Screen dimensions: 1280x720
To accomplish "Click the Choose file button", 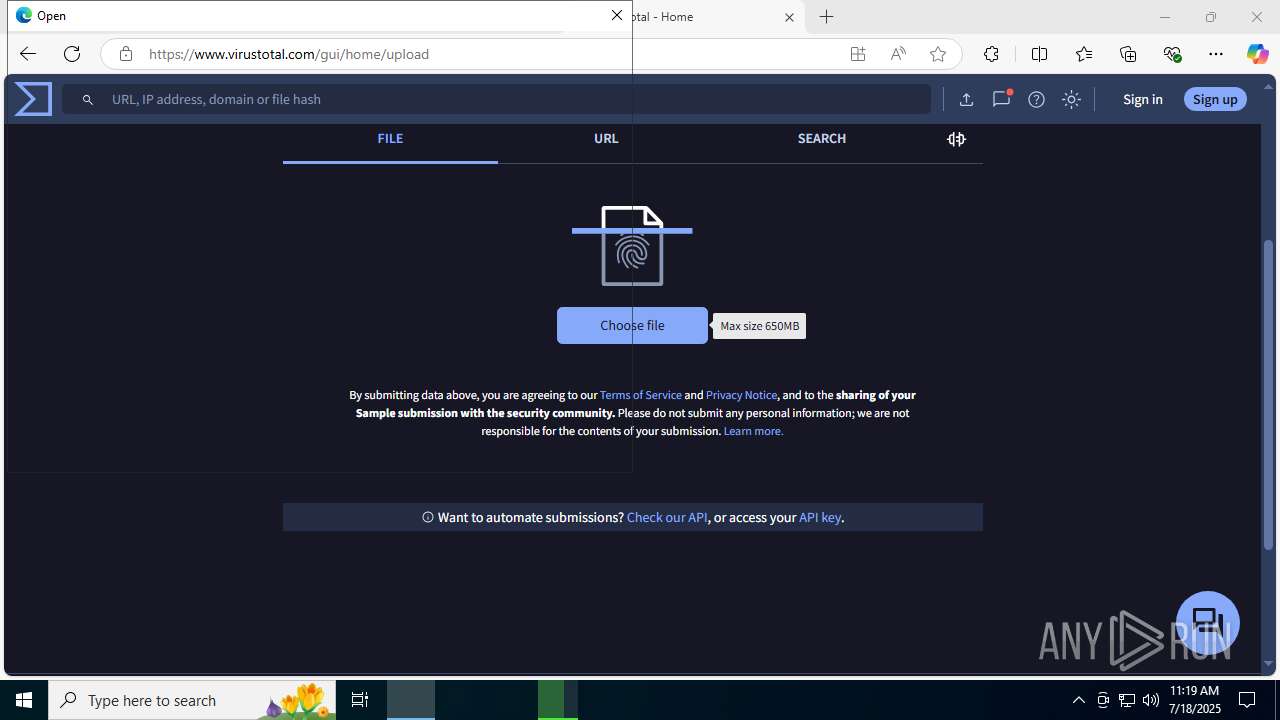I will (632, 325).
